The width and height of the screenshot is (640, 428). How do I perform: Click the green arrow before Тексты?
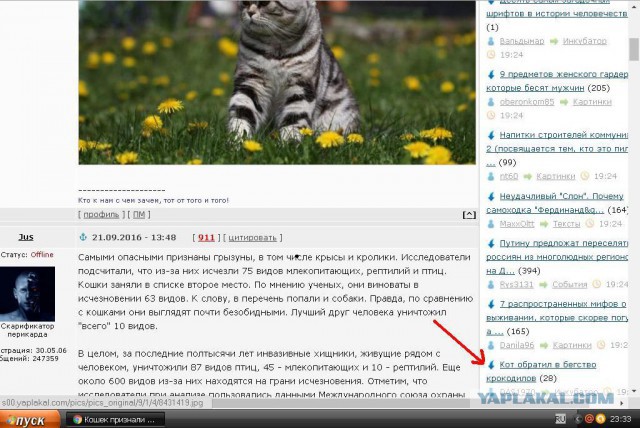(544, 224)
